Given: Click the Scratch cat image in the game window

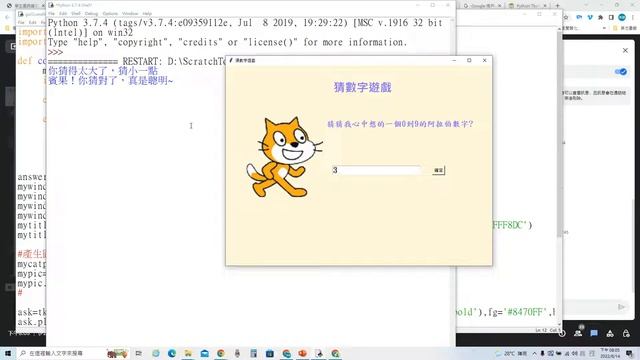Looking at the screenshot, I should [x=284, y=157].
